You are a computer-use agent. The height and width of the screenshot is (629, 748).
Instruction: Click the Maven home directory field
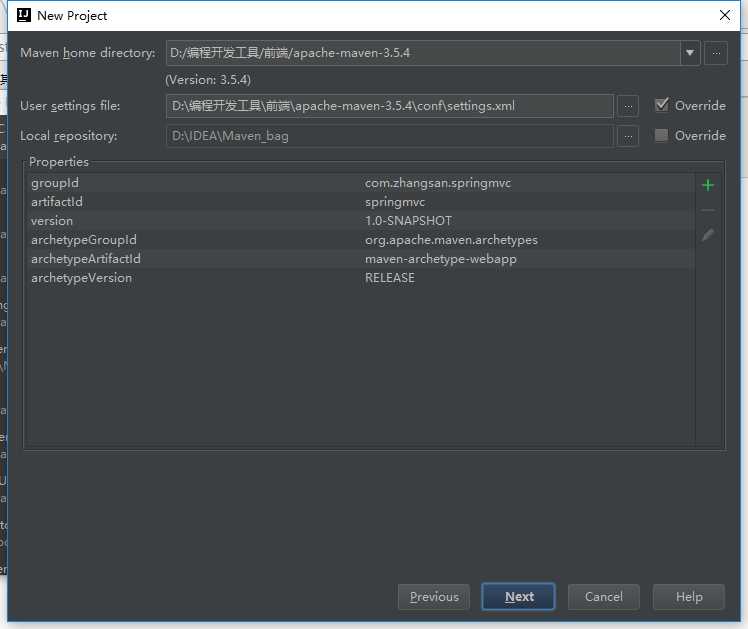pos(423,53)
